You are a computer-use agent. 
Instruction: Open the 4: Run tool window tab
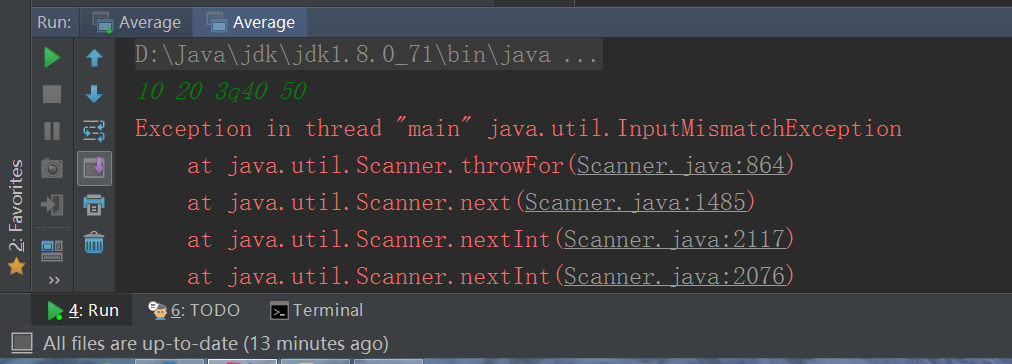[83, 310]
